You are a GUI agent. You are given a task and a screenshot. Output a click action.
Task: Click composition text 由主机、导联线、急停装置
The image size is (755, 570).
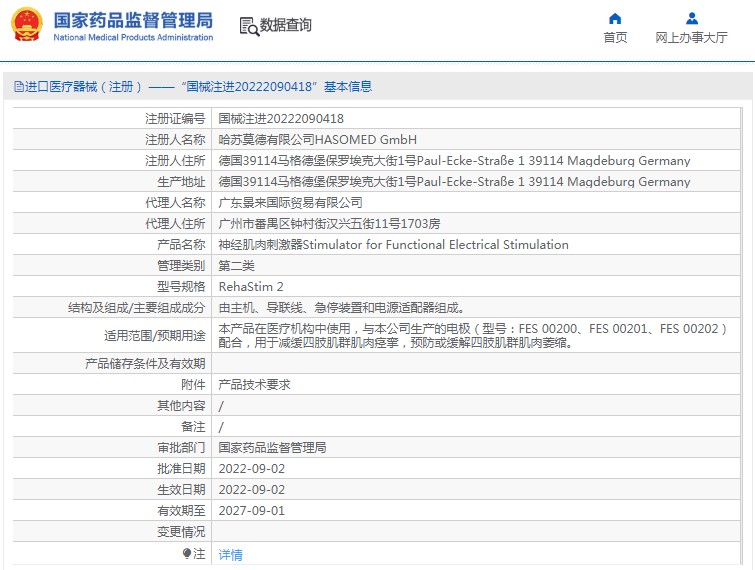341,308
